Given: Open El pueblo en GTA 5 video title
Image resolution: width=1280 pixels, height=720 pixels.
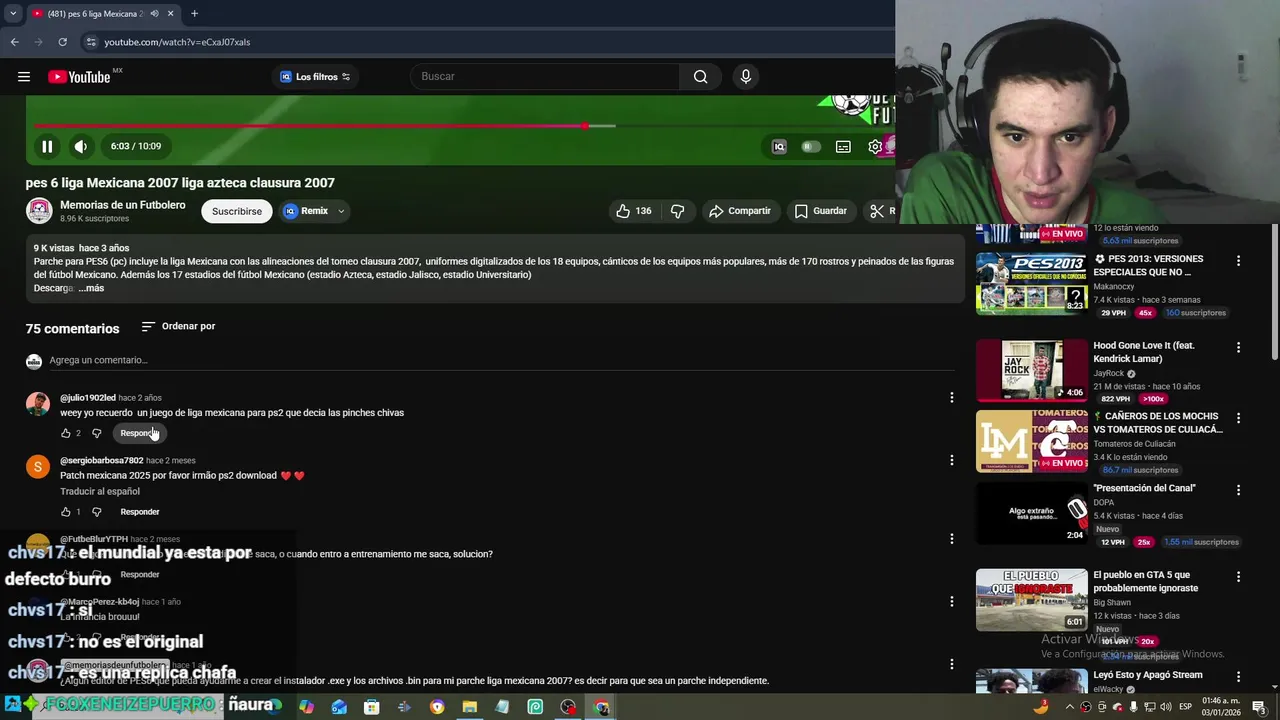Looking at the screenshot, I should 1145,581.
